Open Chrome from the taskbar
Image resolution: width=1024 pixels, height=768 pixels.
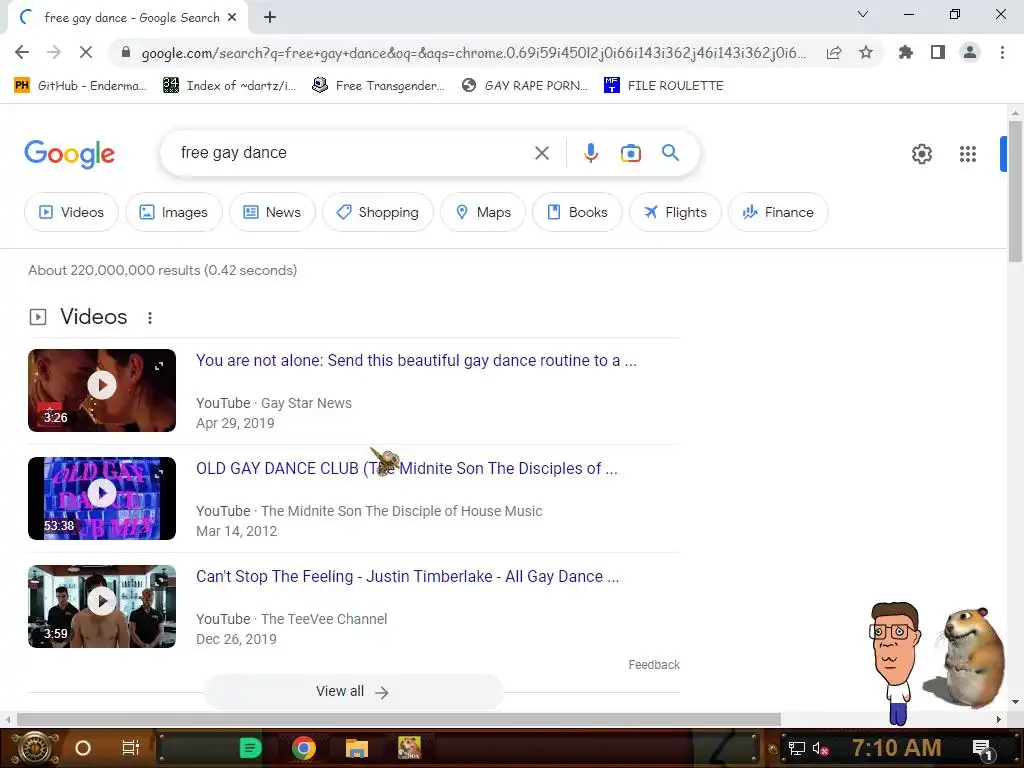pyautogui.click(x=304, y=748)
